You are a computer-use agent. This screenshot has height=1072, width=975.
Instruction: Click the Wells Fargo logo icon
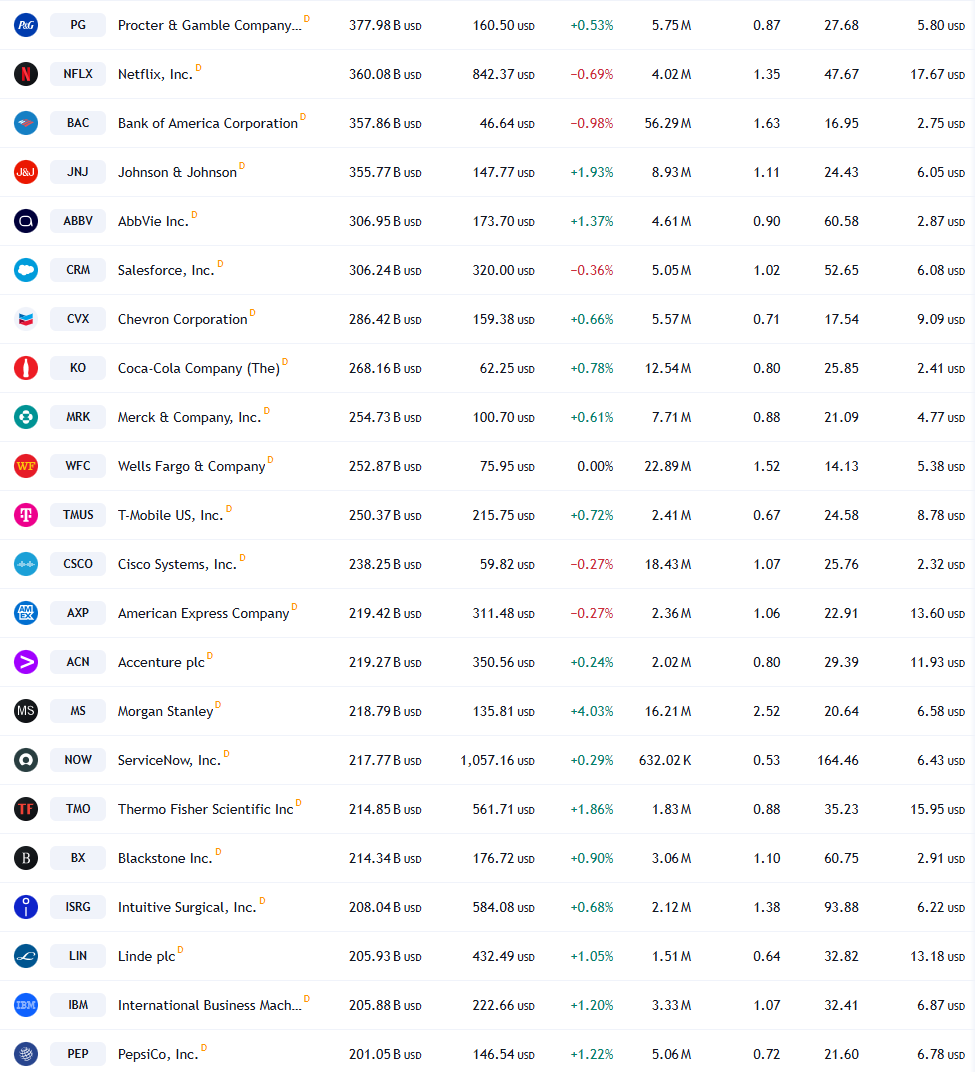coord(26,466)
